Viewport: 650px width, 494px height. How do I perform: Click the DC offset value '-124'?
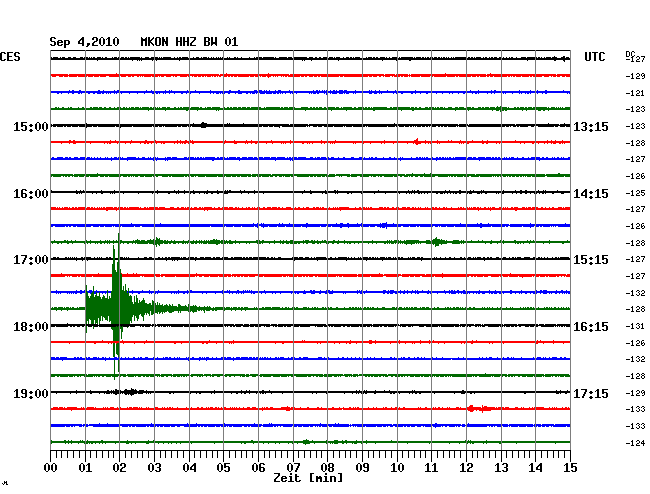click(635, 443)
